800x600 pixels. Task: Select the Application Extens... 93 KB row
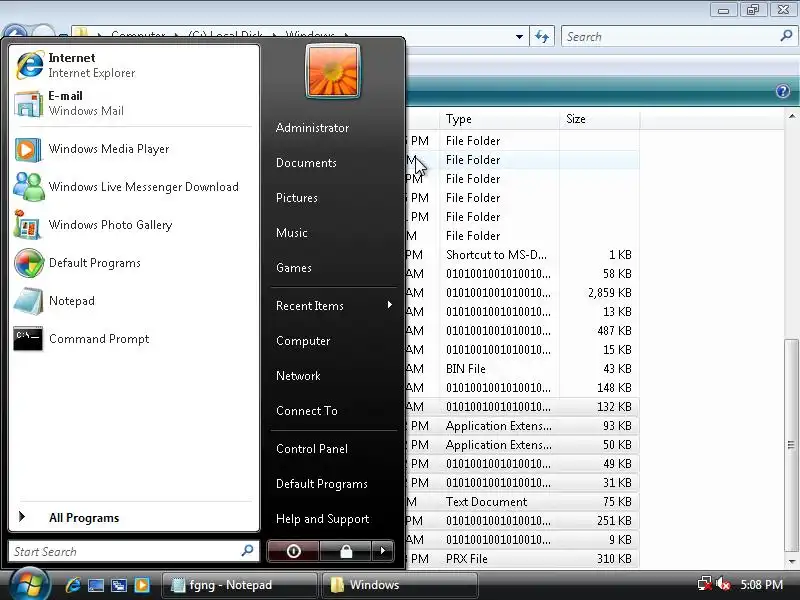pyautogui.click(x=522, y=426)
